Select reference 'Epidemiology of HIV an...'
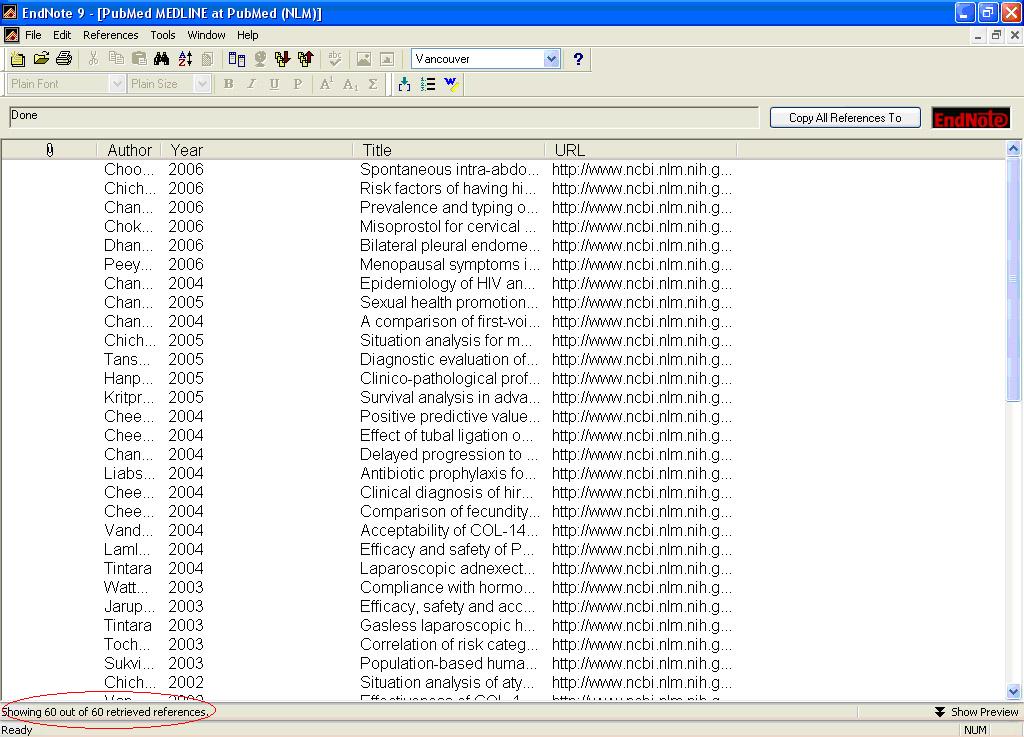 point(447,283)
